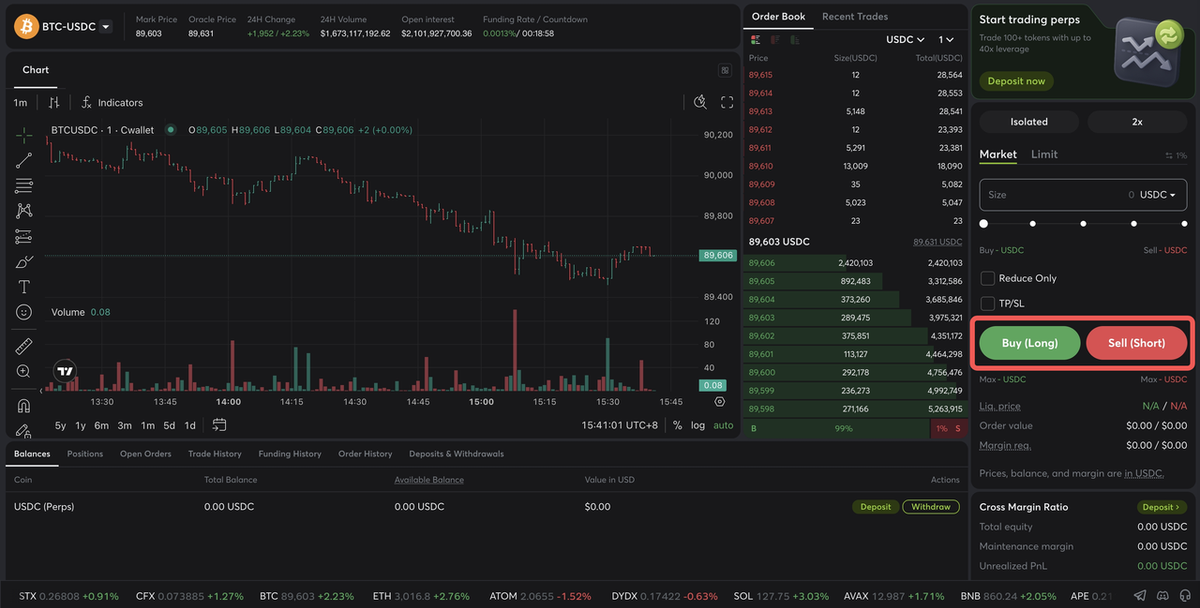1200x608 pixels.
Task: Open the order book USDC unit dropdown
Action: [905, 40]
